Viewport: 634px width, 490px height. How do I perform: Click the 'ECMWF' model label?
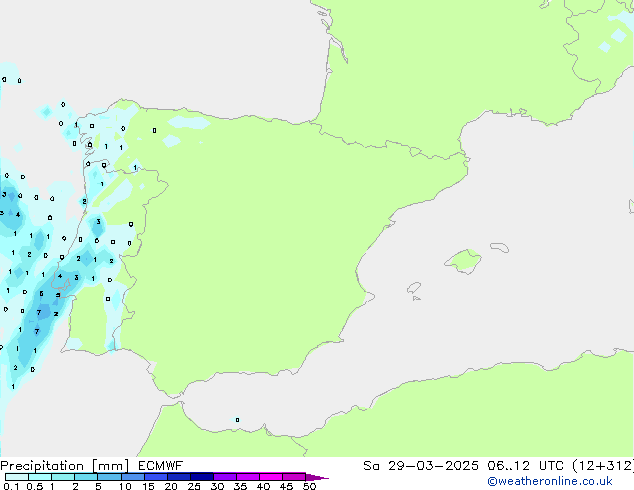click(161, 466)
